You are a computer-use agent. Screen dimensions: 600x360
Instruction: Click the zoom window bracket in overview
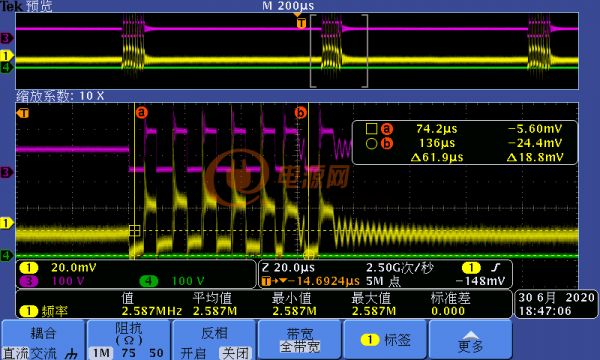pos(339,51)
